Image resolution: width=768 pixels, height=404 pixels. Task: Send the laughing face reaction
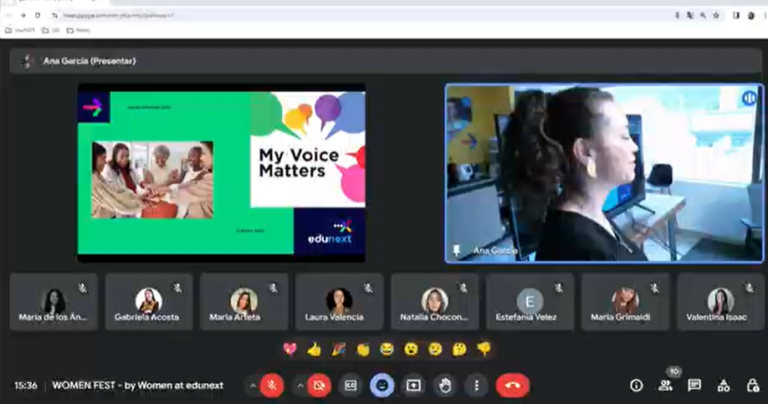point(387,349)
